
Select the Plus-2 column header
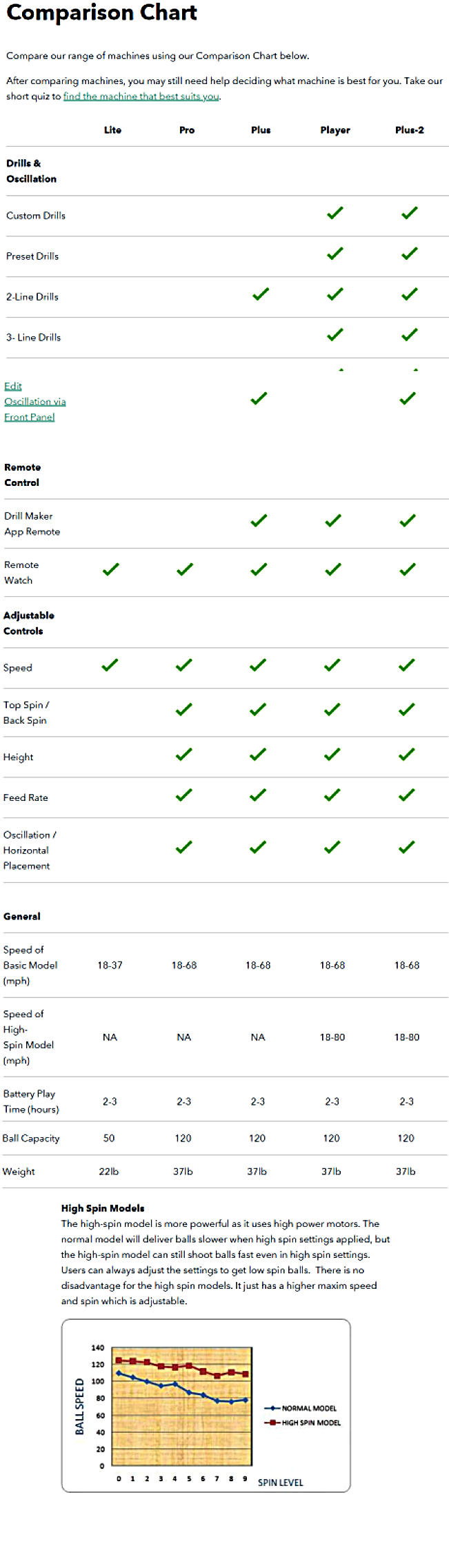coord(410,130)
